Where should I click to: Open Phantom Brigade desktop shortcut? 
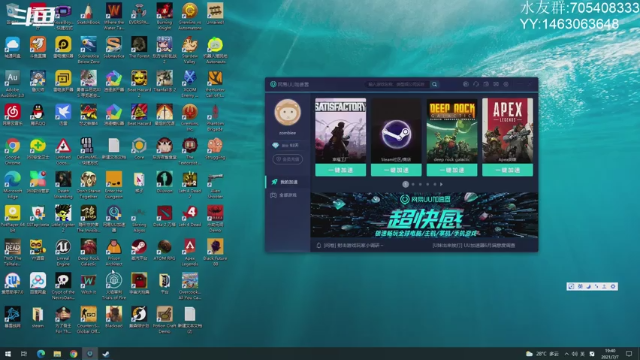[215, 118]
